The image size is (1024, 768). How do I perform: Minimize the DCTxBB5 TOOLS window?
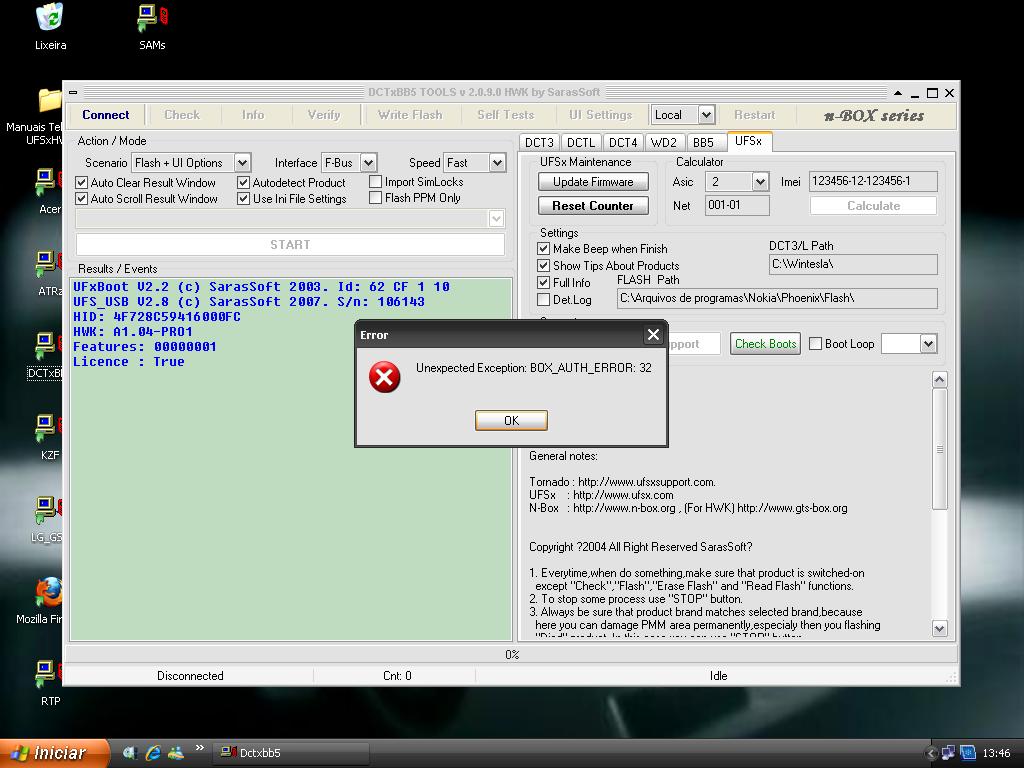pyautogui.click(x=915, y=93)
